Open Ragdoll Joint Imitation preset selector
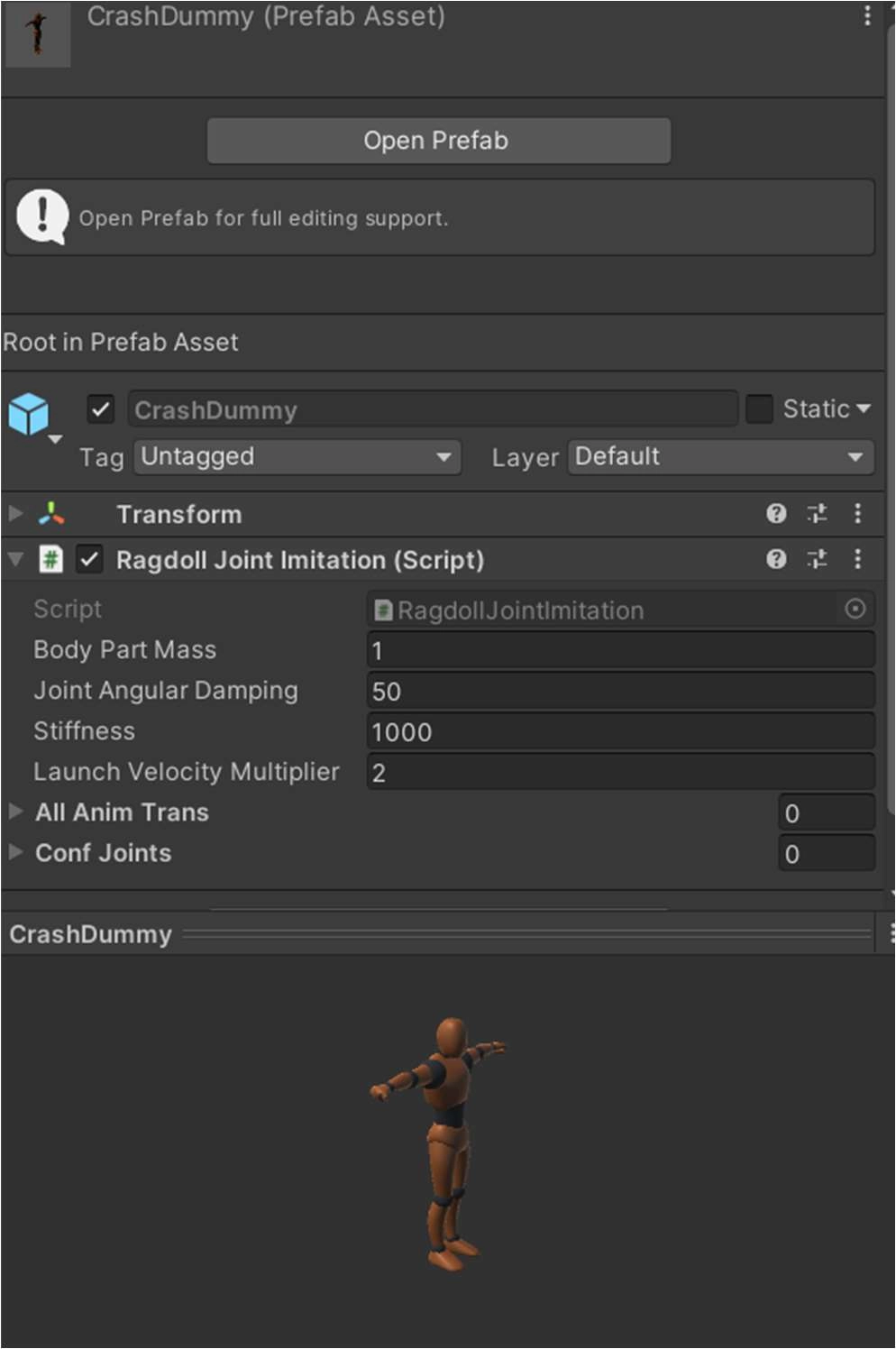This screenshot has width=896, height=1349. pyautogui.click(x=818, y=560)
